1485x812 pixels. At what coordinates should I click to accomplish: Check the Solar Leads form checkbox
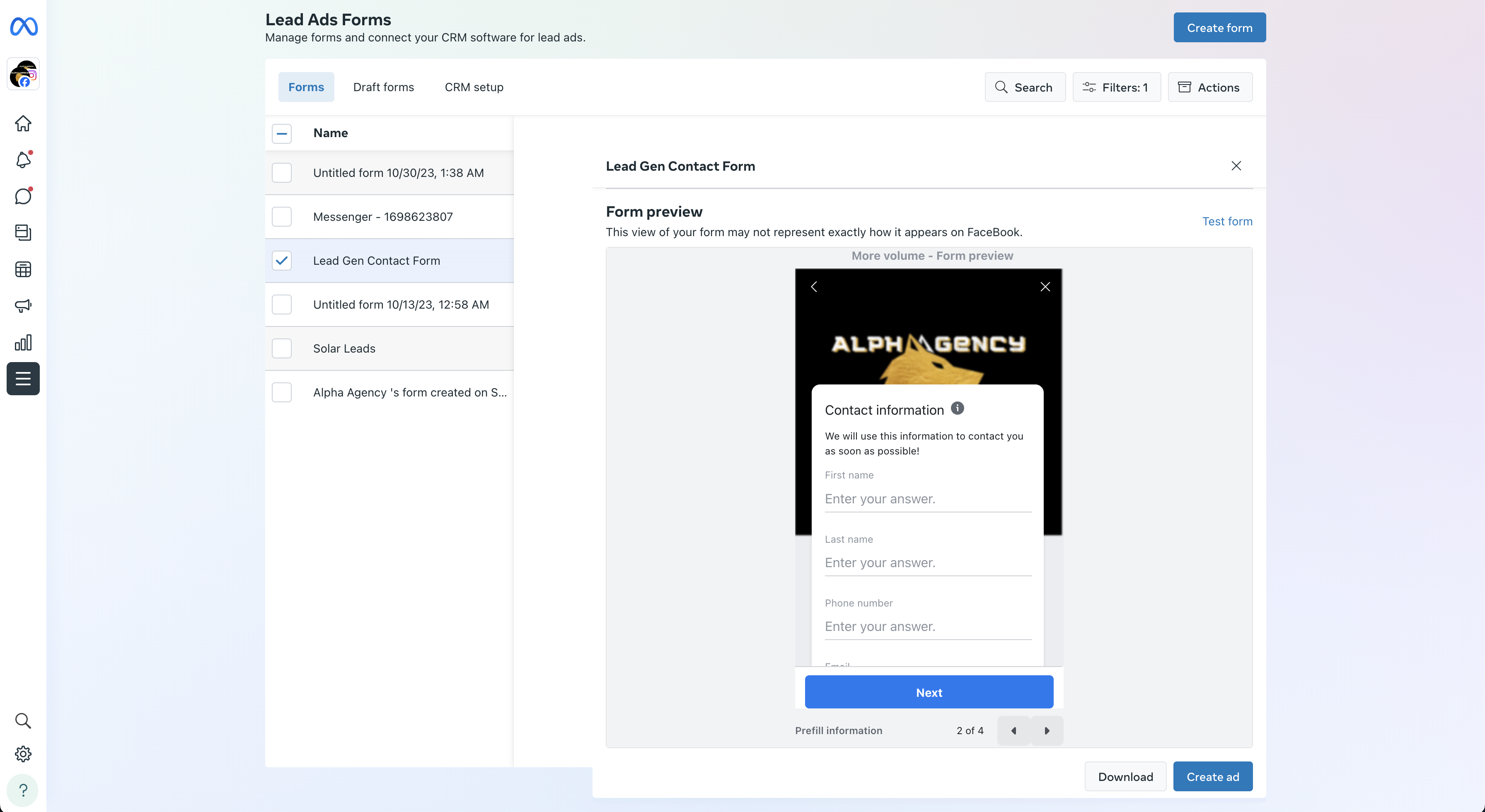(281, 348)
